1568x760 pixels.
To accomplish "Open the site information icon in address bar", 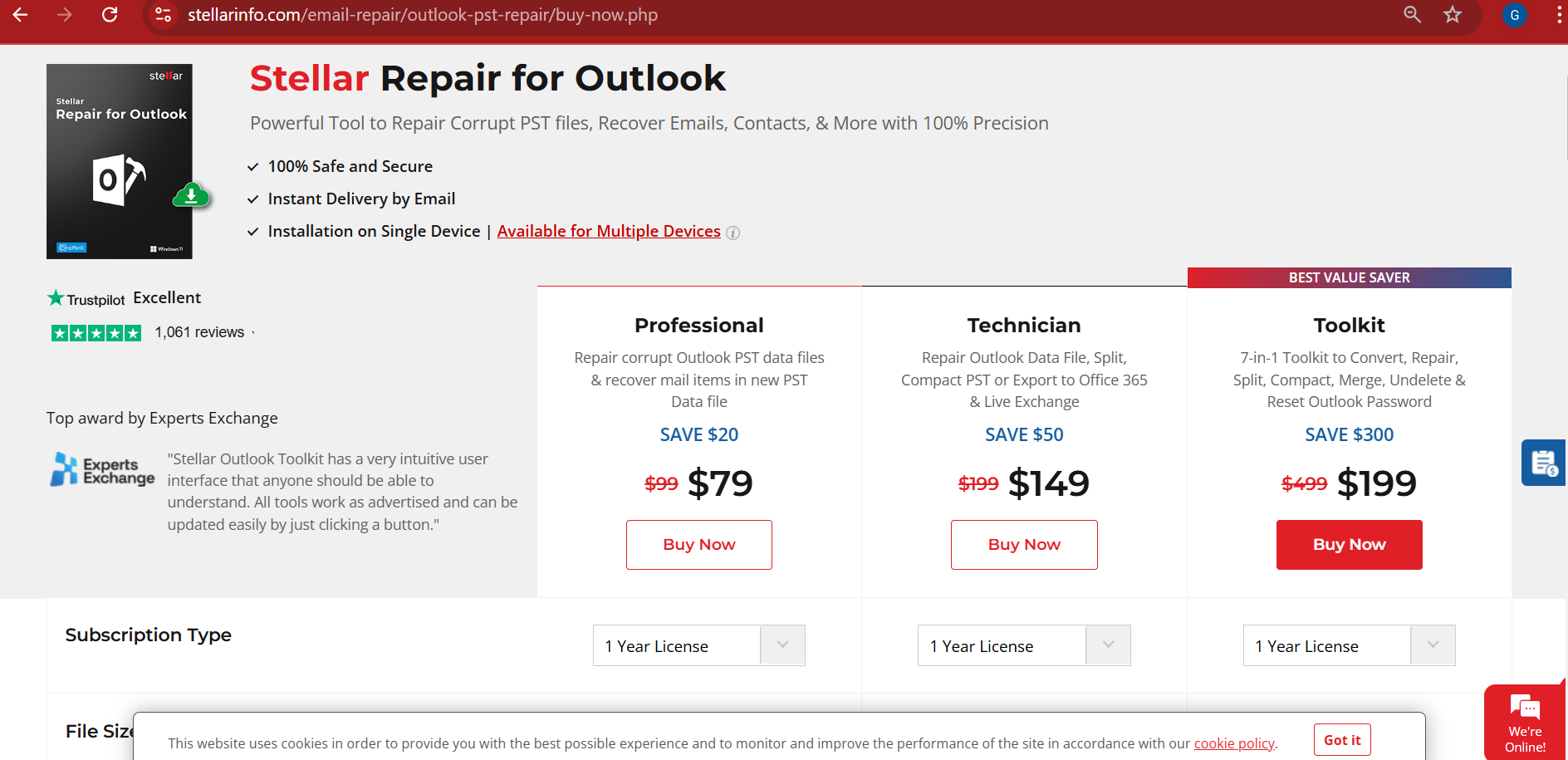I will point(164,15).
